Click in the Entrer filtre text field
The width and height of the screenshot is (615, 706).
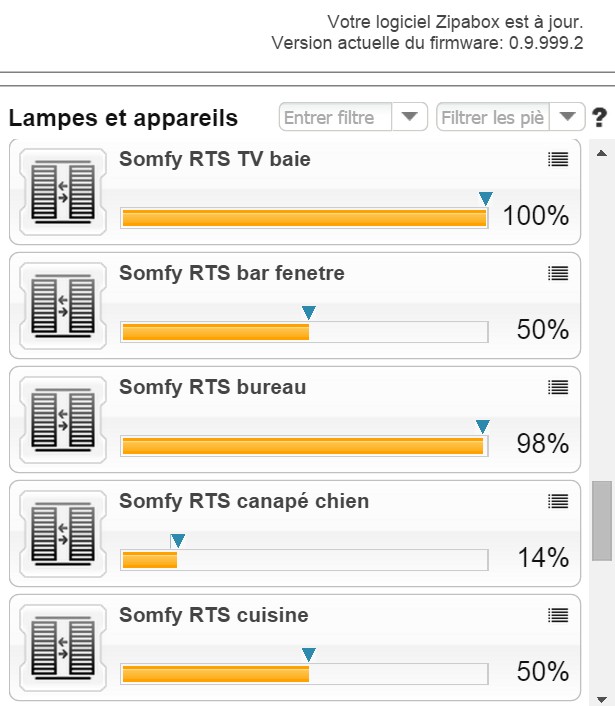point(335,117)
